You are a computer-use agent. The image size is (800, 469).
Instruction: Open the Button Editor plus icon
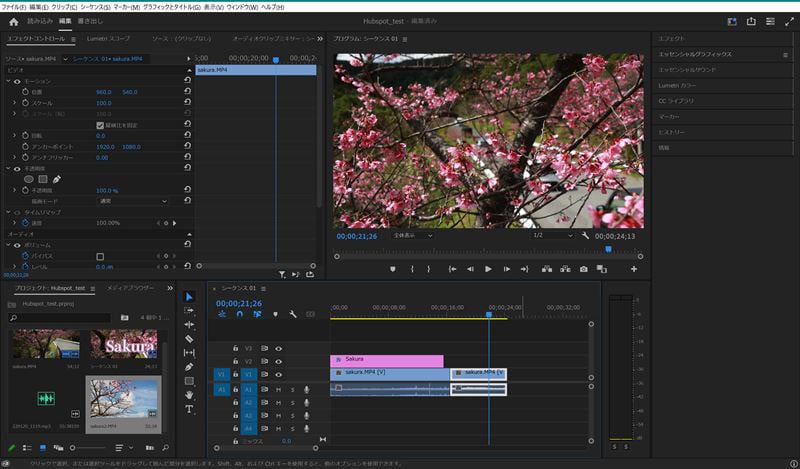pyautogui.click(x=634, y=269)
